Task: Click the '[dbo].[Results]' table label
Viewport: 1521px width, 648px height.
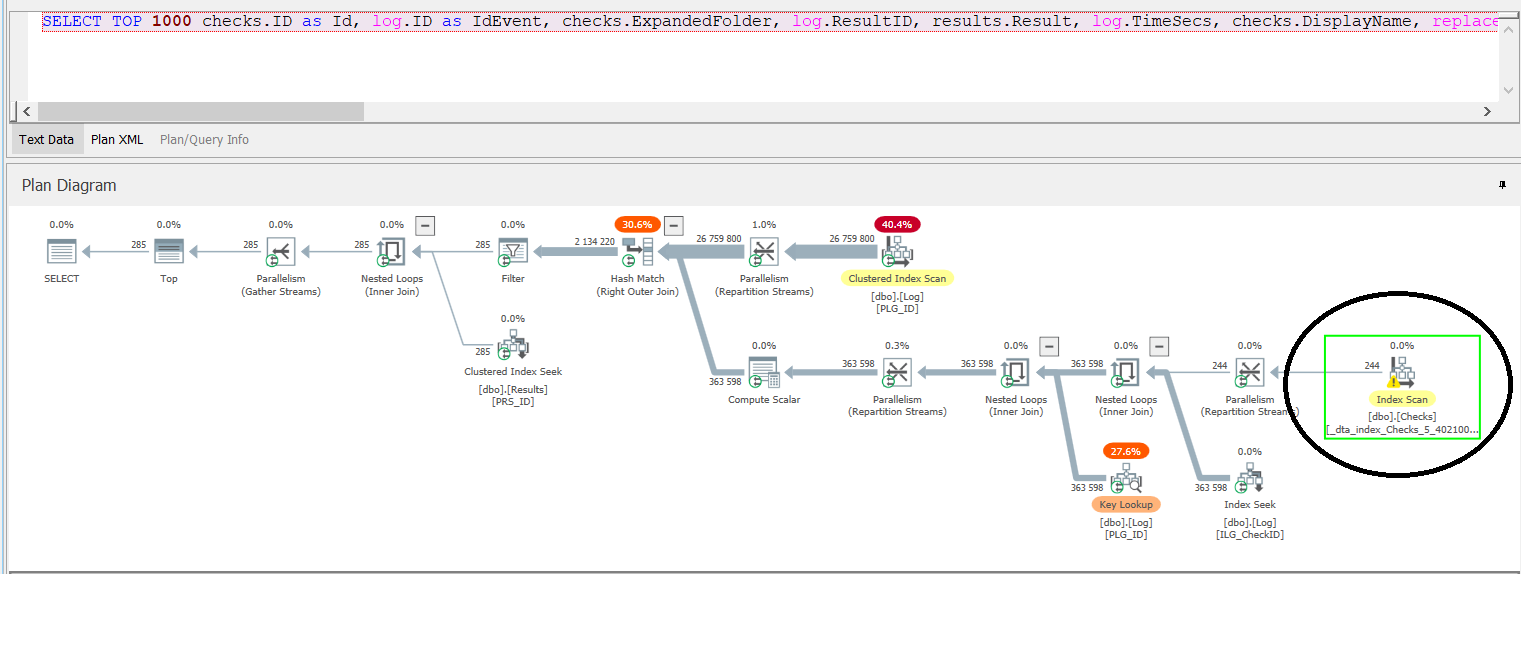Action: 513,390
